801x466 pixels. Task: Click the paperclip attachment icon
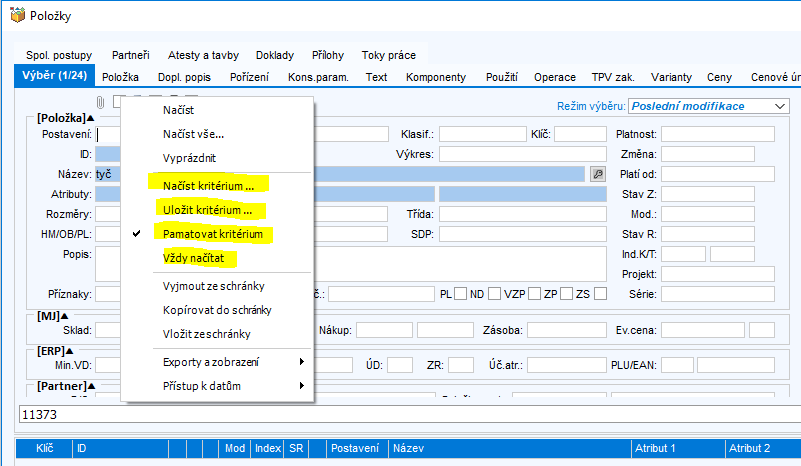[x=100, y=102]
